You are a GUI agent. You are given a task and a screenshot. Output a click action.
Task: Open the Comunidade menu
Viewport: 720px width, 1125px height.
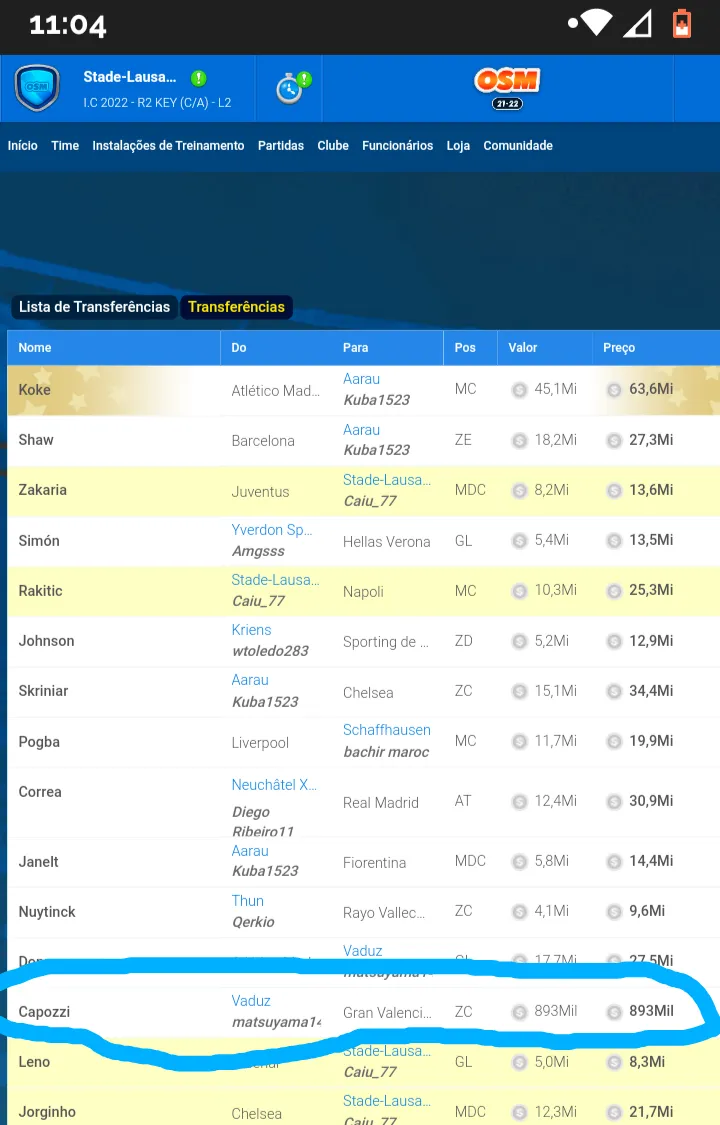(x=518, y=146)
